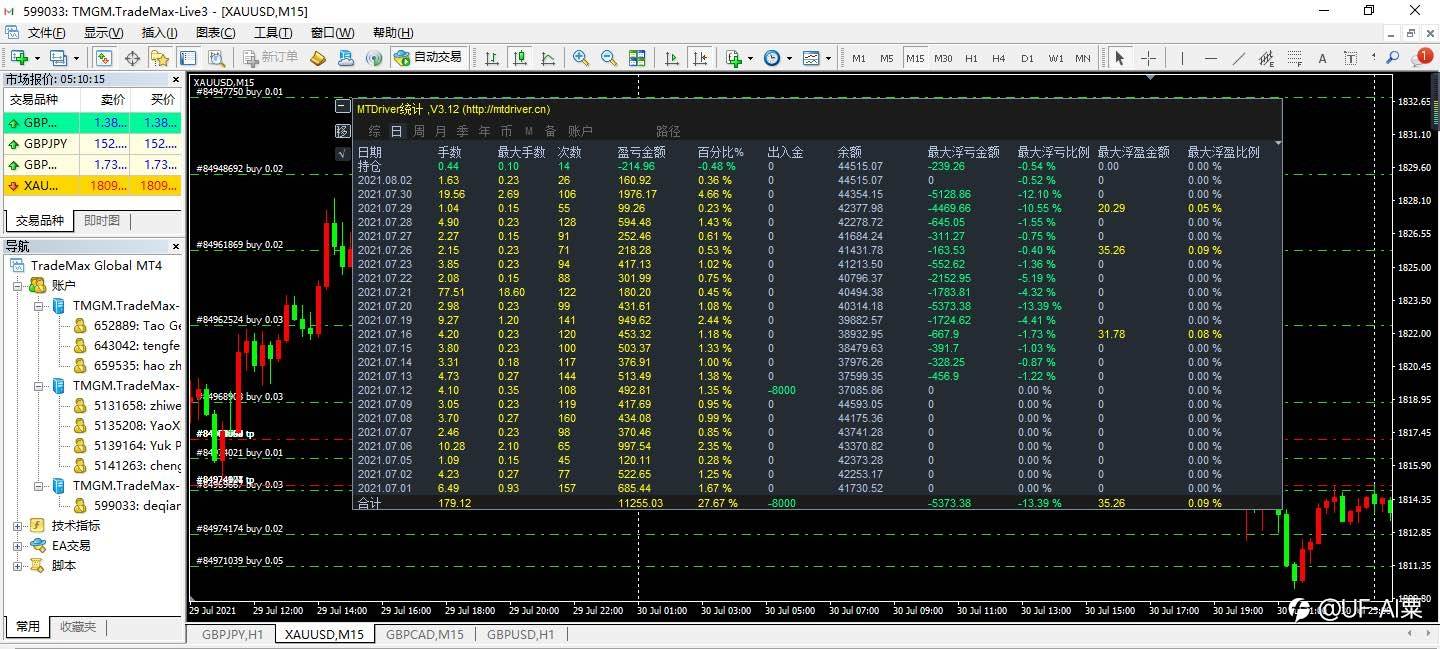This screenshot has width=1440, height=649.
Task: Switch chart to bar chart type
Action: pyautogui.click(x=492, y=58)
